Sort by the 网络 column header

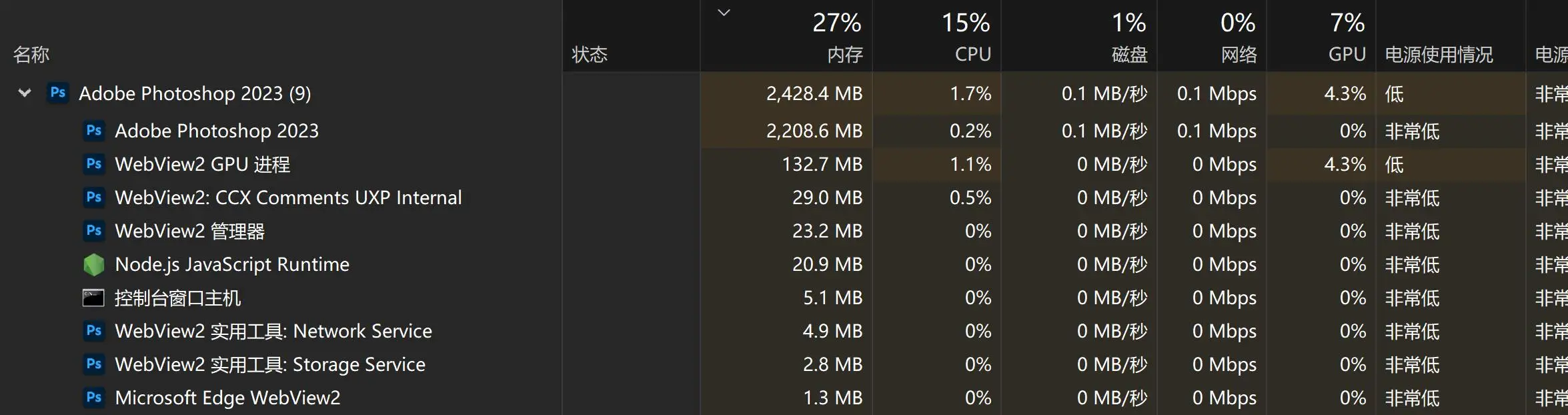point(1239,55)
